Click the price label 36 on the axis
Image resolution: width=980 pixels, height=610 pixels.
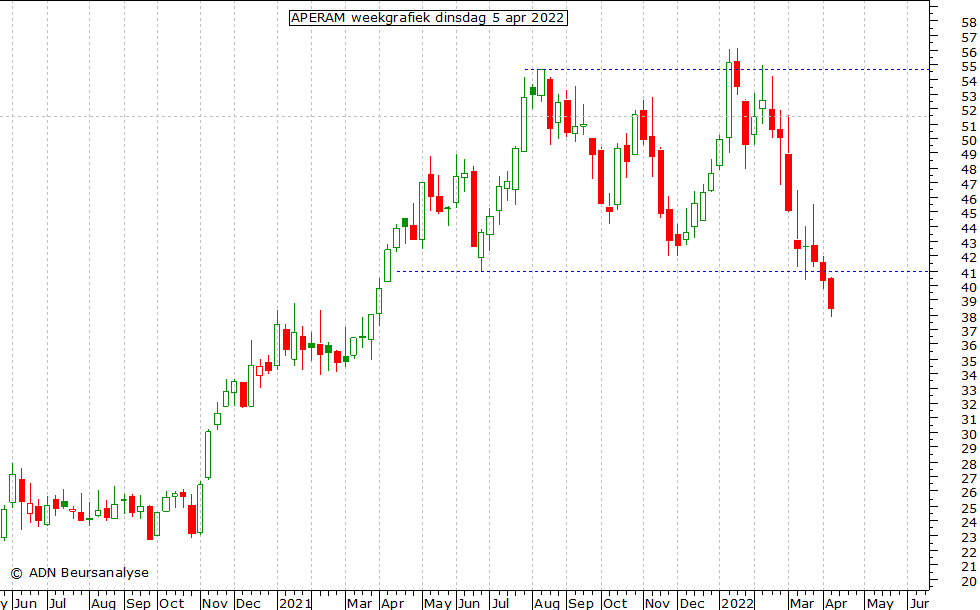coord(969,346)
